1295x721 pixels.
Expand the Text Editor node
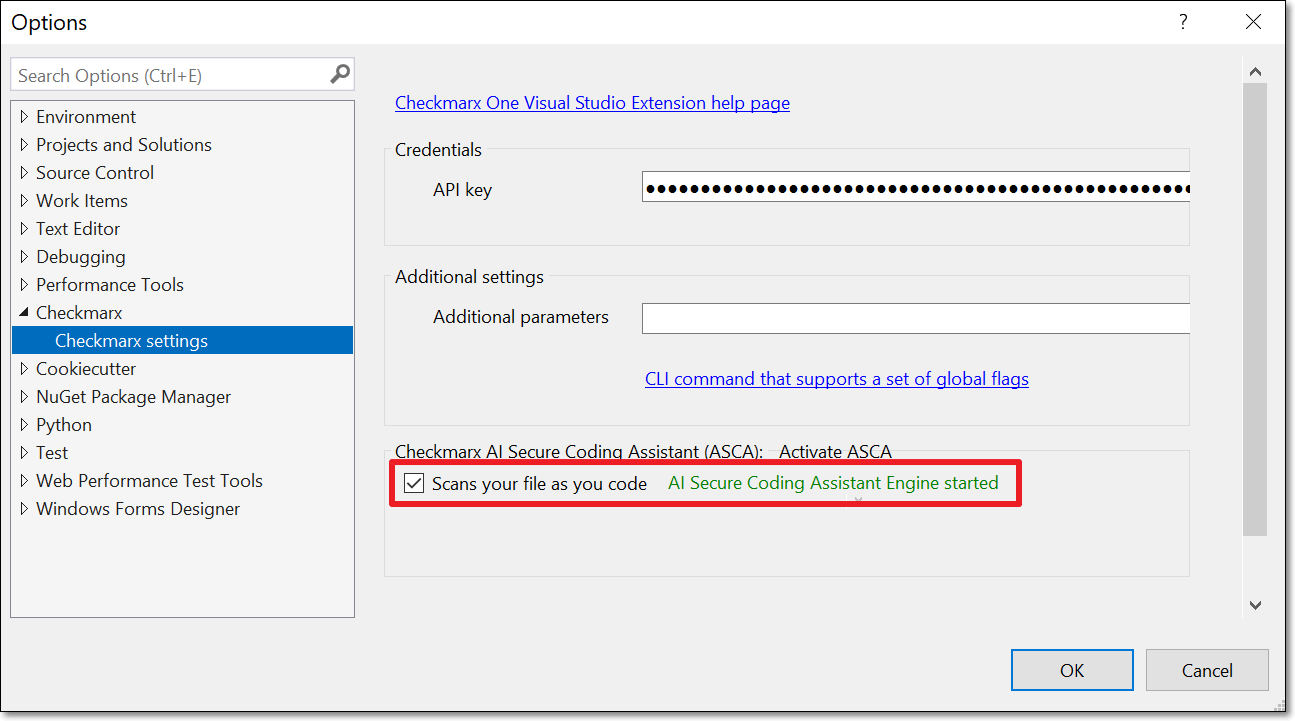coord(25,229)
